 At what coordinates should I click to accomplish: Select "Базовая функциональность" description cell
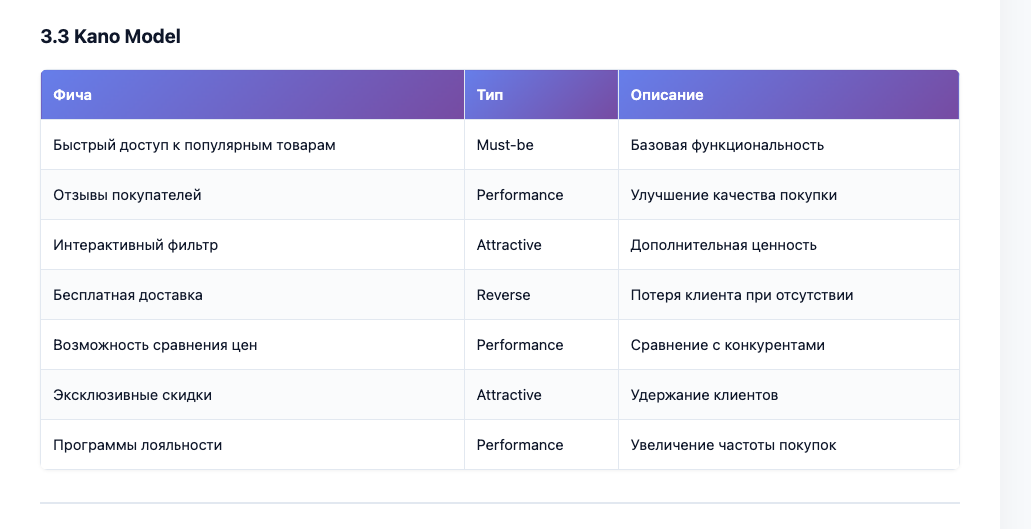(x=788, y=145)
